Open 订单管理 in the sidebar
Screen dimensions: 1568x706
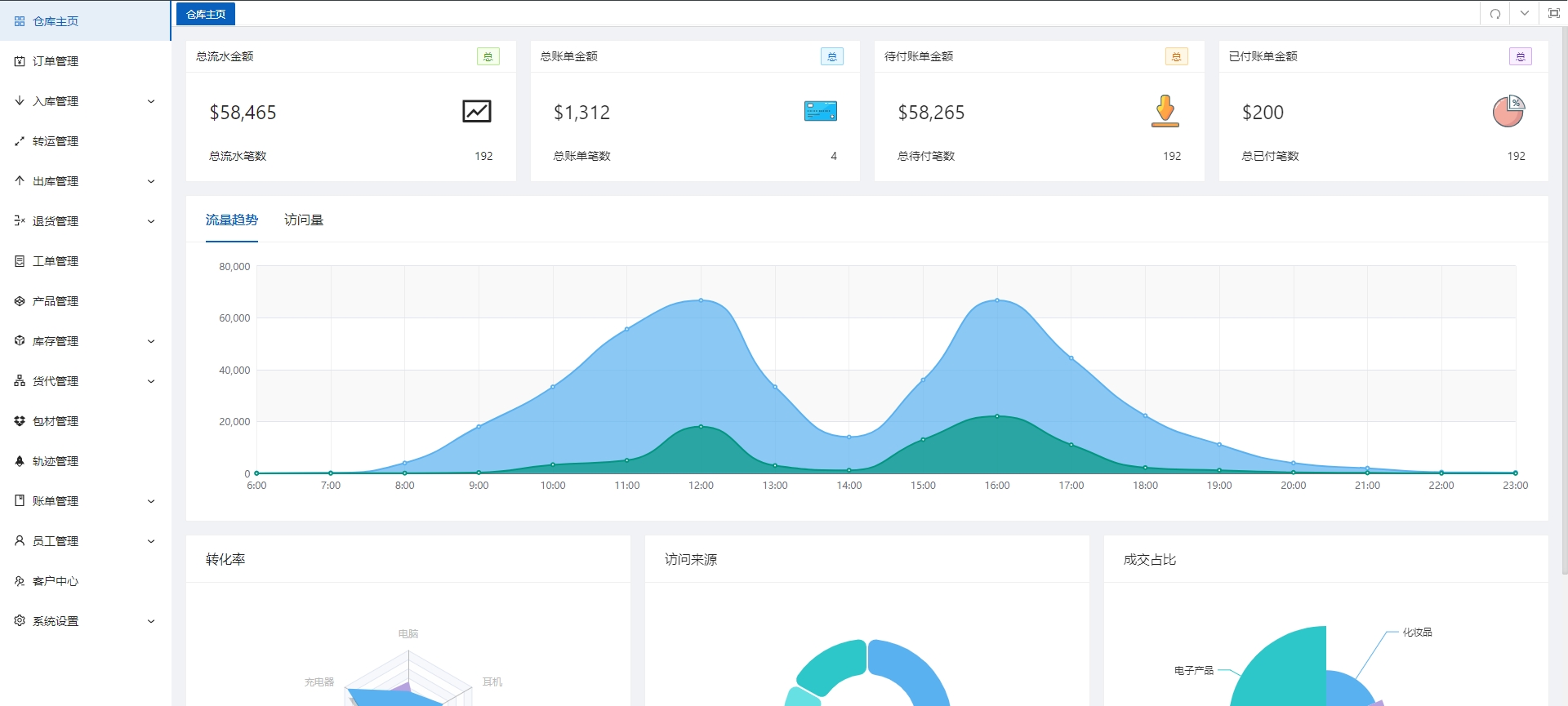[86, 61]
